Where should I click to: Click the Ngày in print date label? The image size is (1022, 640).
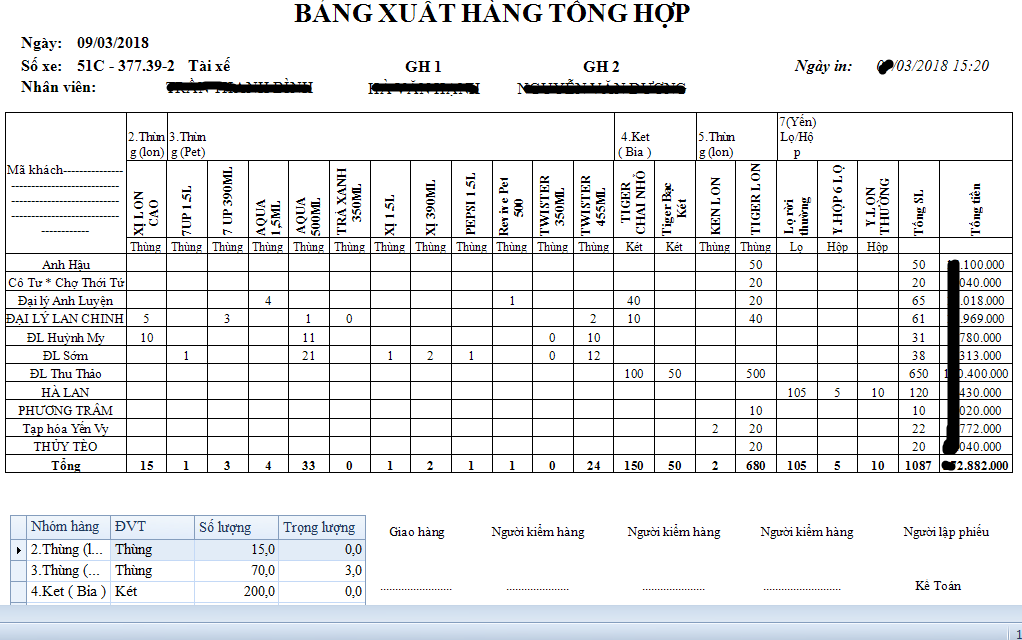point(823,66)
